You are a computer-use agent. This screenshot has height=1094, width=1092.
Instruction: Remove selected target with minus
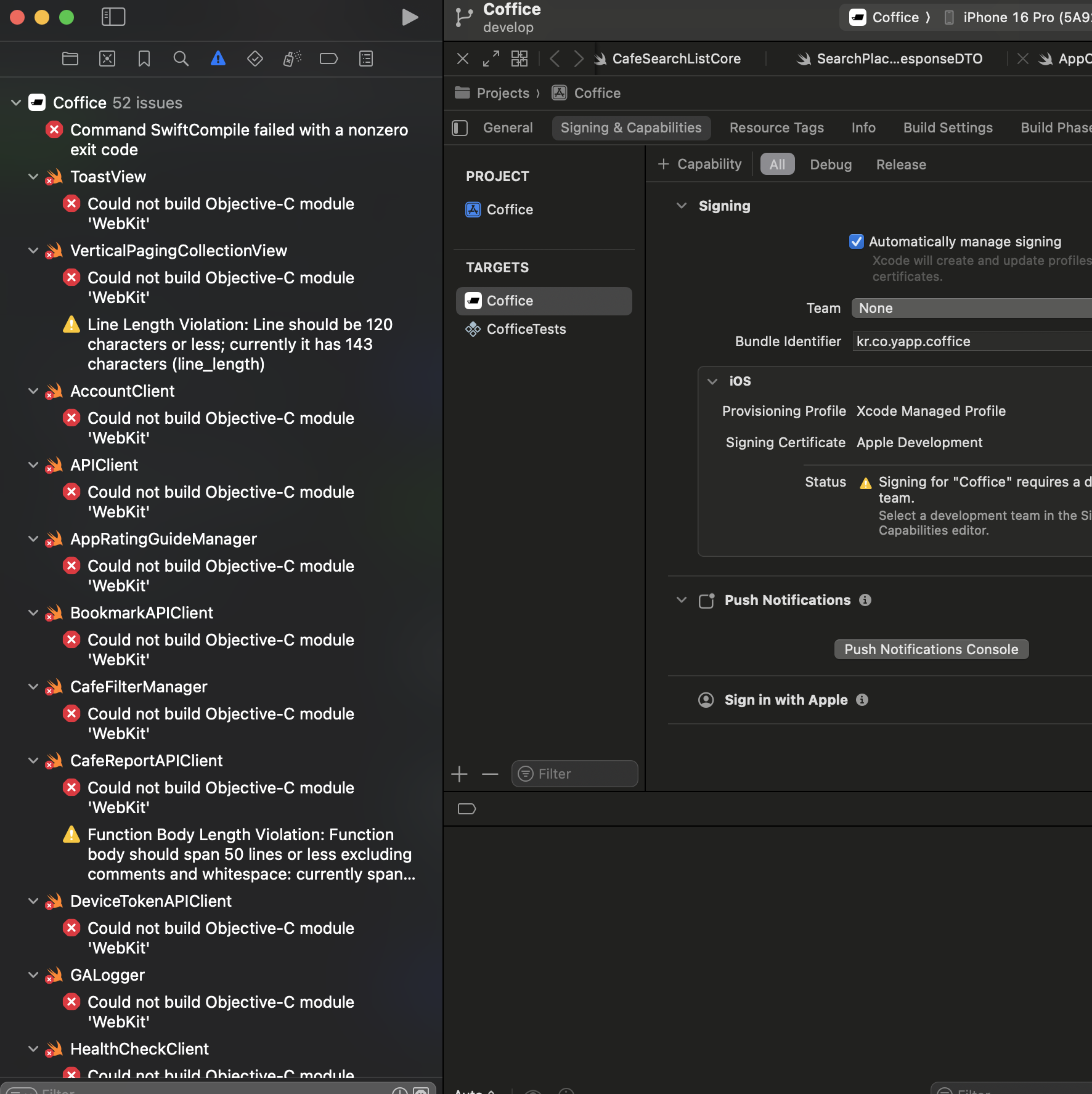[x=490, y=774]
